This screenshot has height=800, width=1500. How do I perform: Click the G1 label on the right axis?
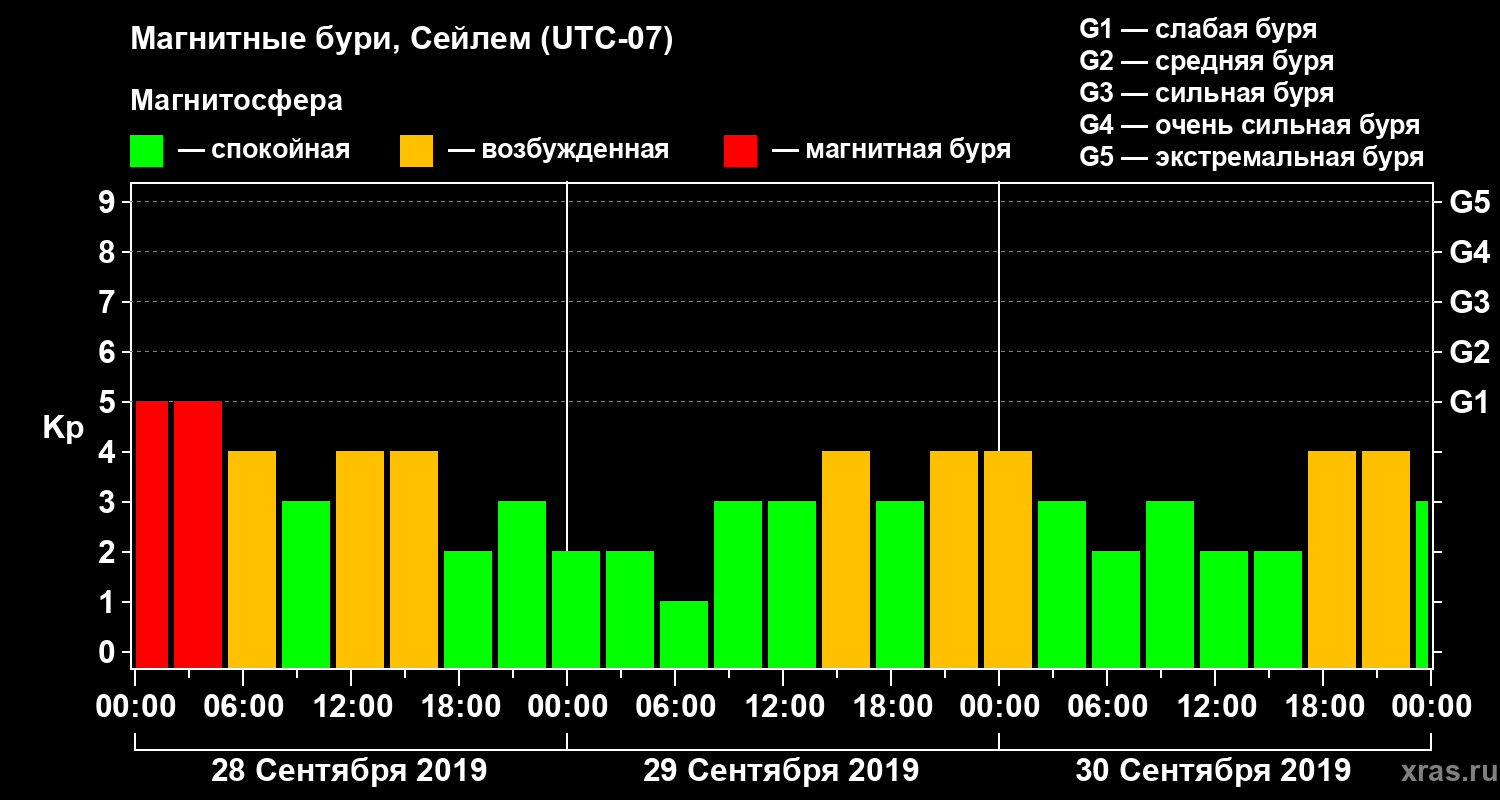click(1469, 402)
